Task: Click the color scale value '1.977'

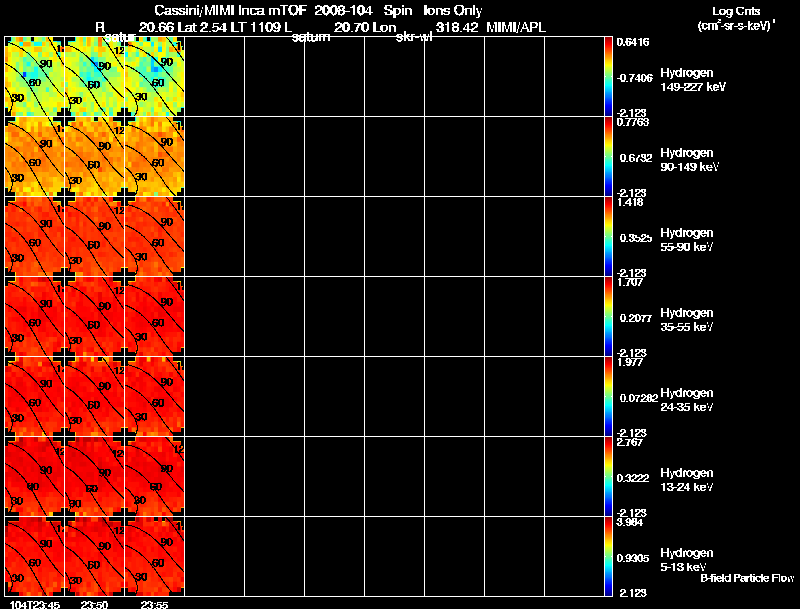Action: (630, 363)
